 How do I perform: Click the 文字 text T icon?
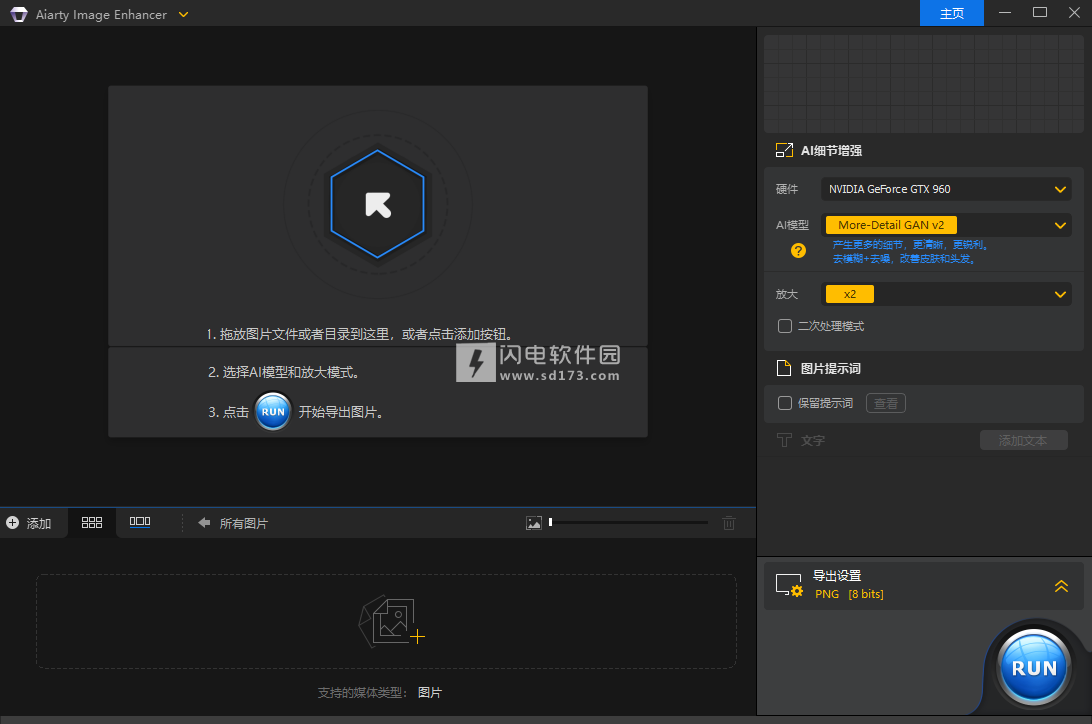[784, 440]
